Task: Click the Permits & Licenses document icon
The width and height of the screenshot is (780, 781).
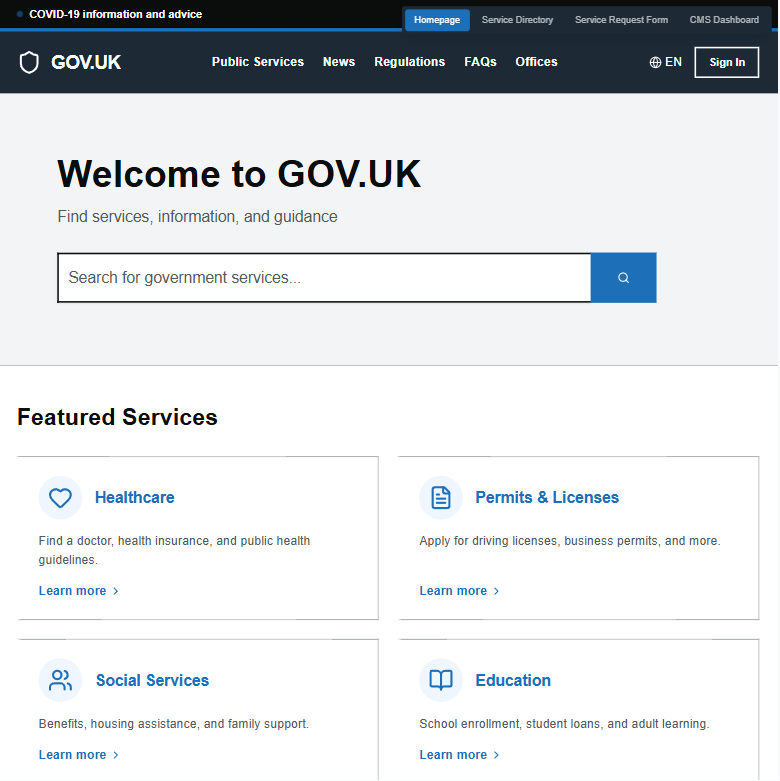Action: (x=441, y=498)
